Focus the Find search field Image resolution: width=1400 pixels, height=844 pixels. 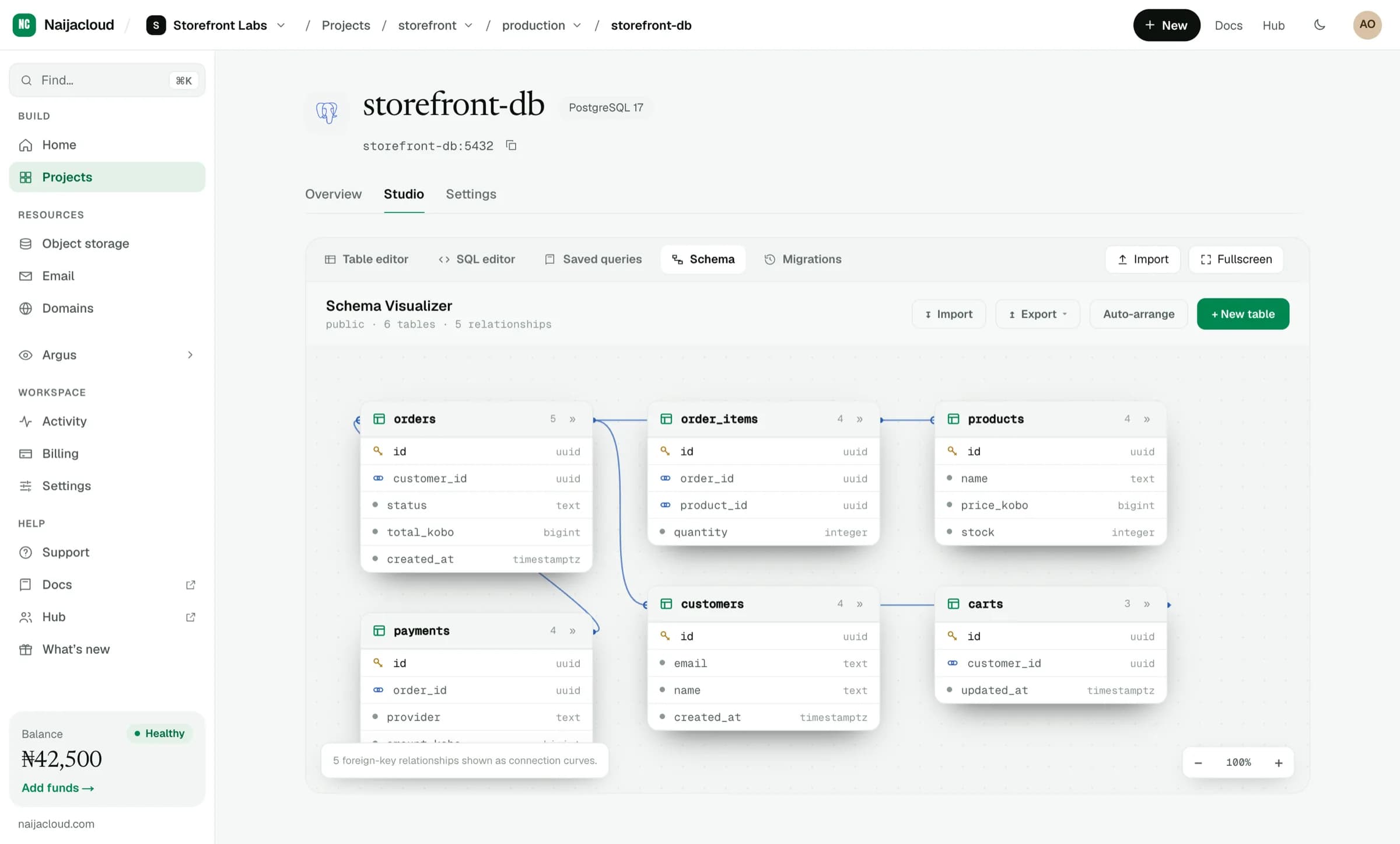pos(107,81)
